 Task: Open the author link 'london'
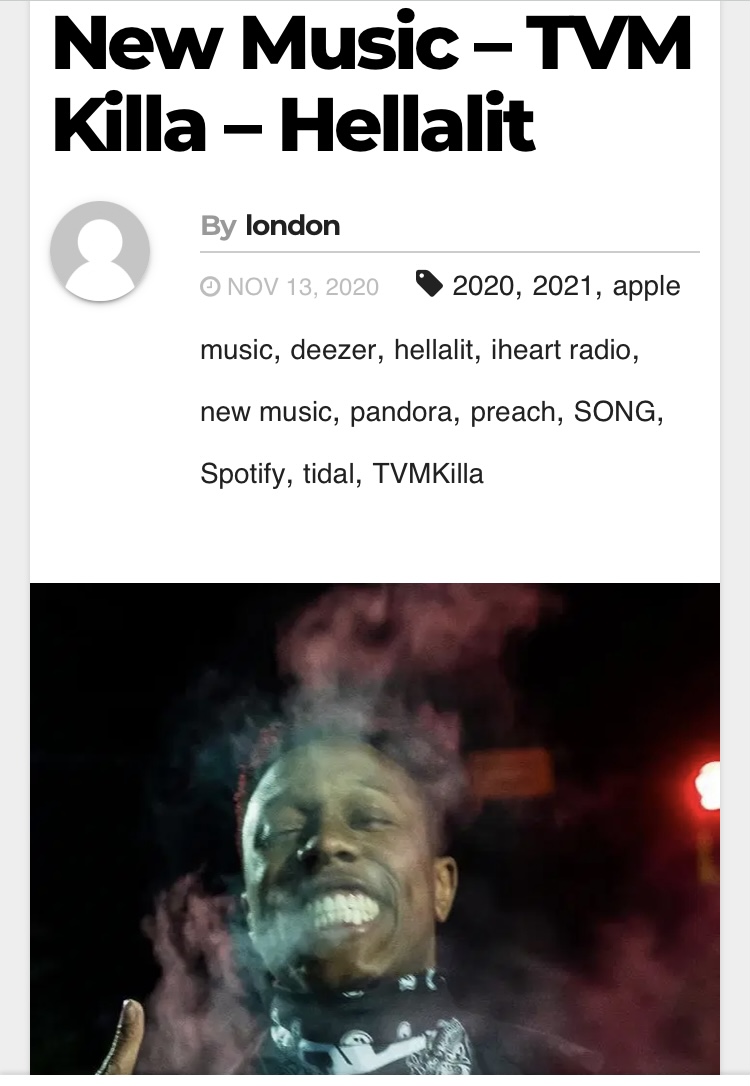click(x=292, y=226)
